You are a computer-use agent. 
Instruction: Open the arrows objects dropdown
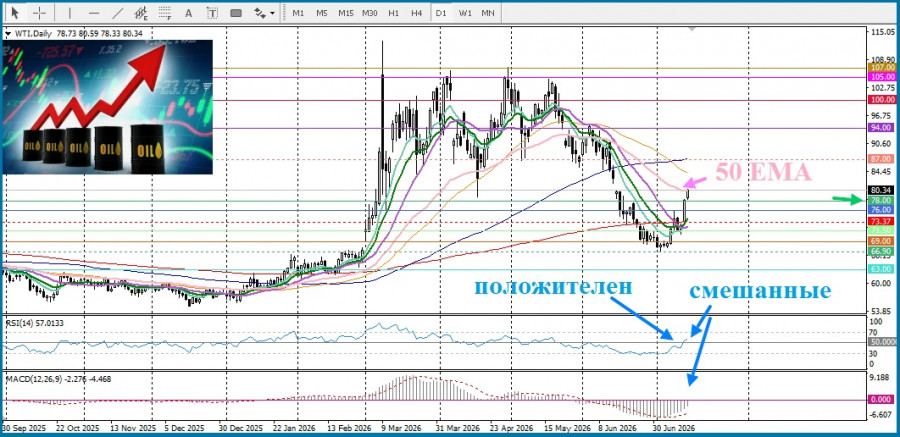coord(264,12)
